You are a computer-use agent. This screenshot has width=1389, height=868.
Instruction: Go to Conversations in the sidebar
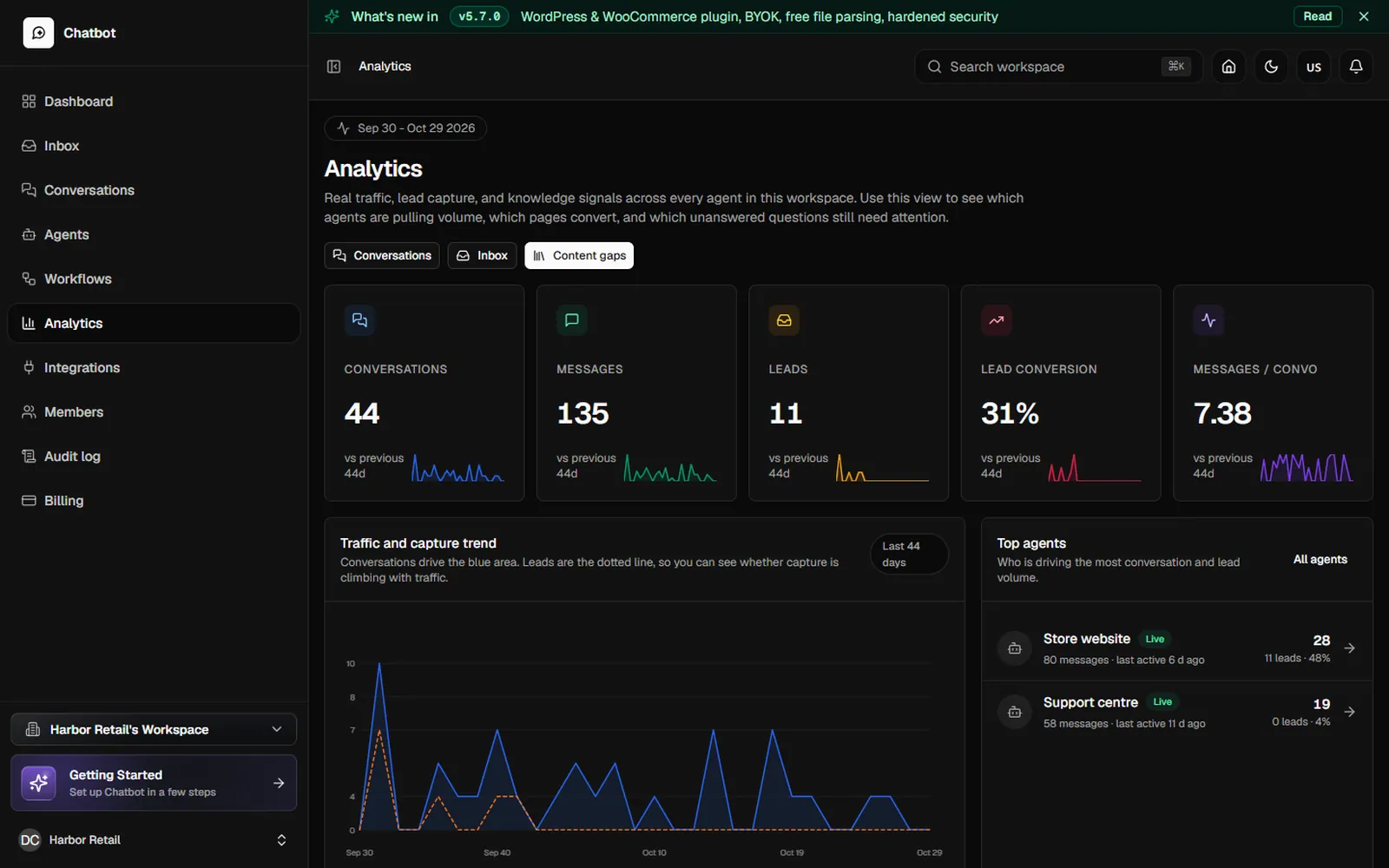click(154, 190)
